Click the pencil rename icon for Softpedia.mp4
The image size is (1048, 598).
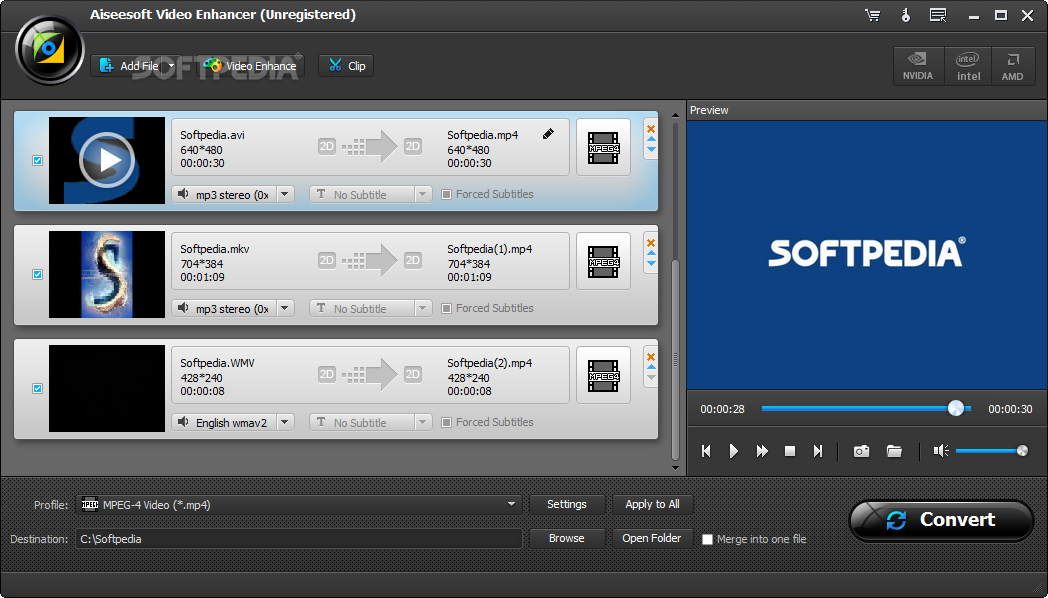[548, 134]
